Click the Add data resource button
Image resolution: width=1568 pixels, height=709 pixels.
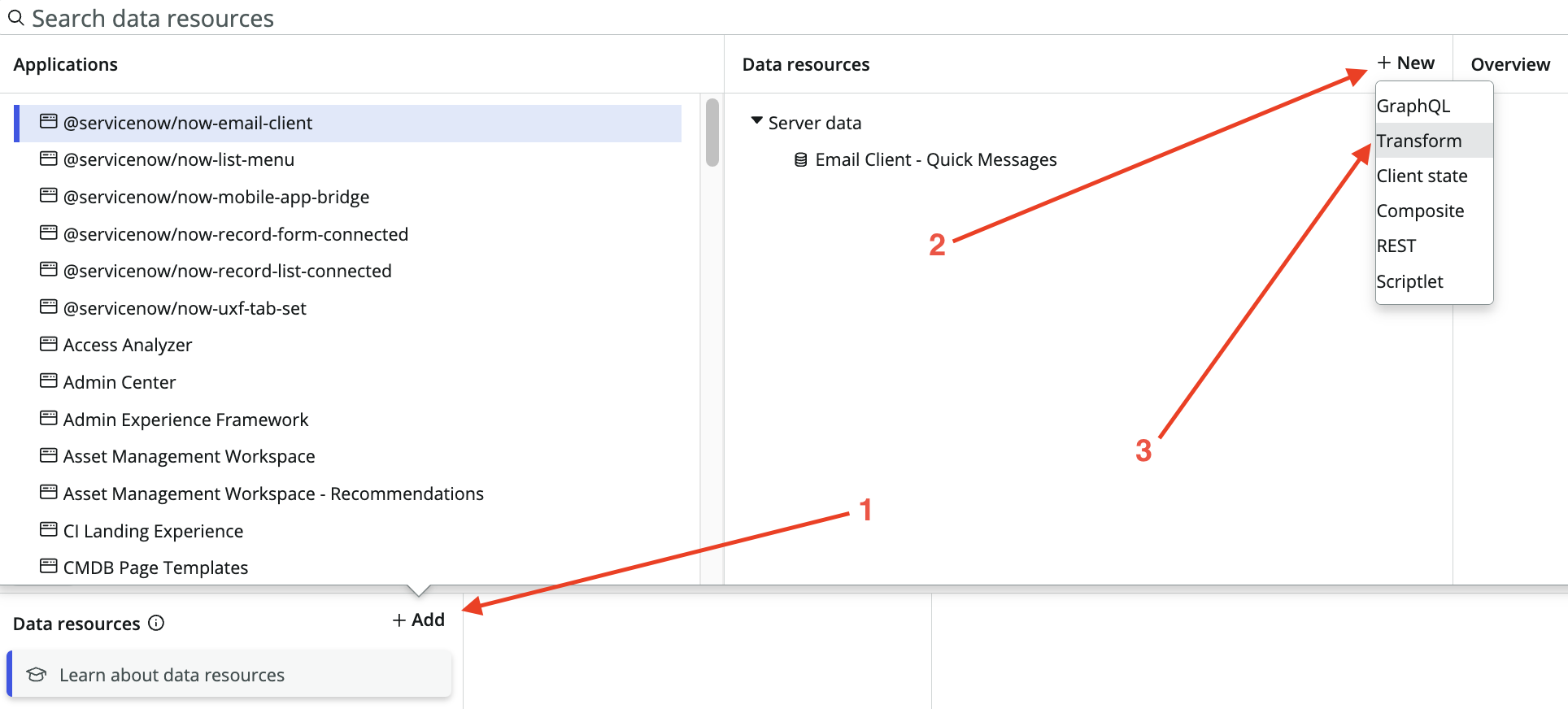tap(419, 620)
